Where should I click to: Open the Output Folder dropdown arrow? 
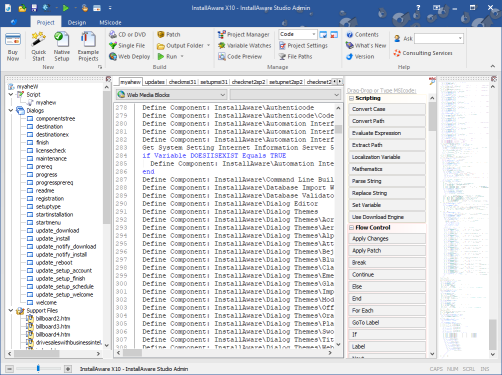(x=209, y=45)
